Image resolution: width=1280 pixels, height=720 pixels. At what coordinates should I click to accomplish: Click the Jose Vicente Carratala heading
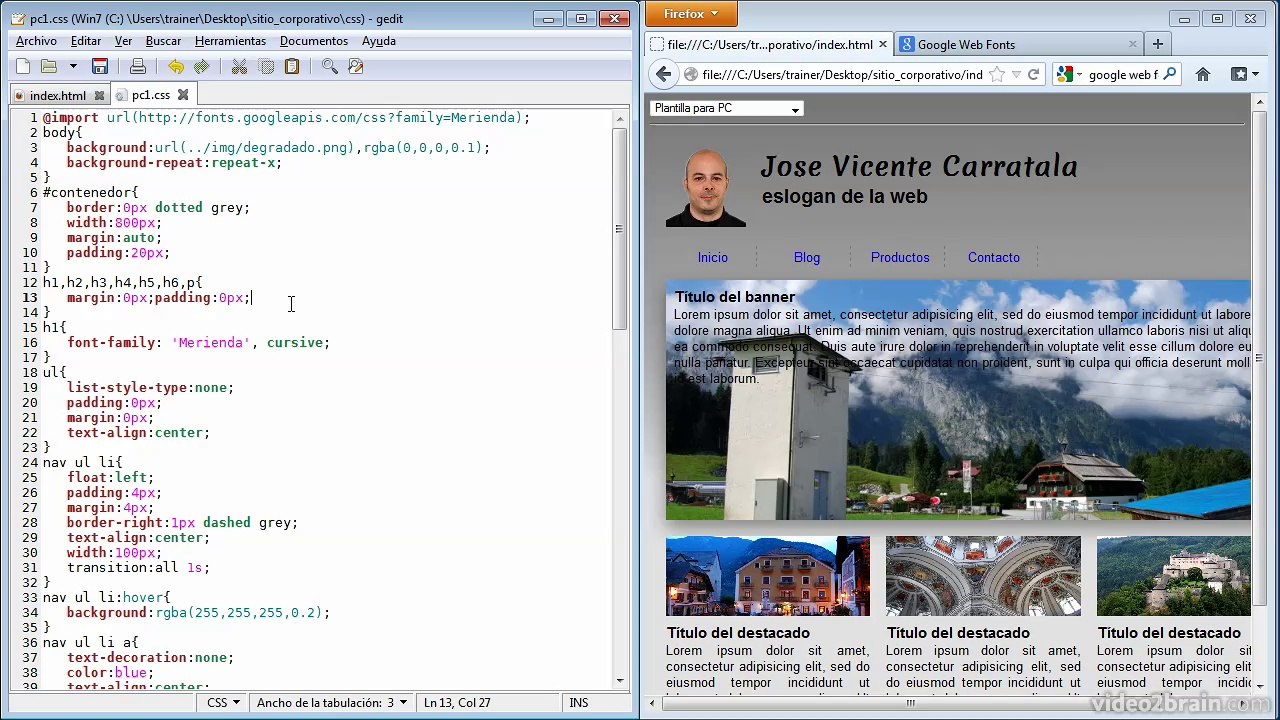pyautogui.click(x=919, y=166)
